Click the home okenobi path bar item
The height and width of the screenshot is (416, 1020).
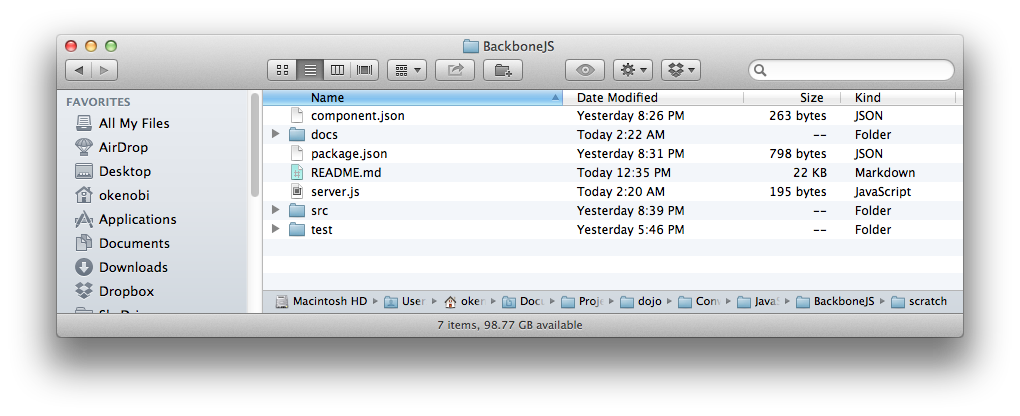pos(464,301)
